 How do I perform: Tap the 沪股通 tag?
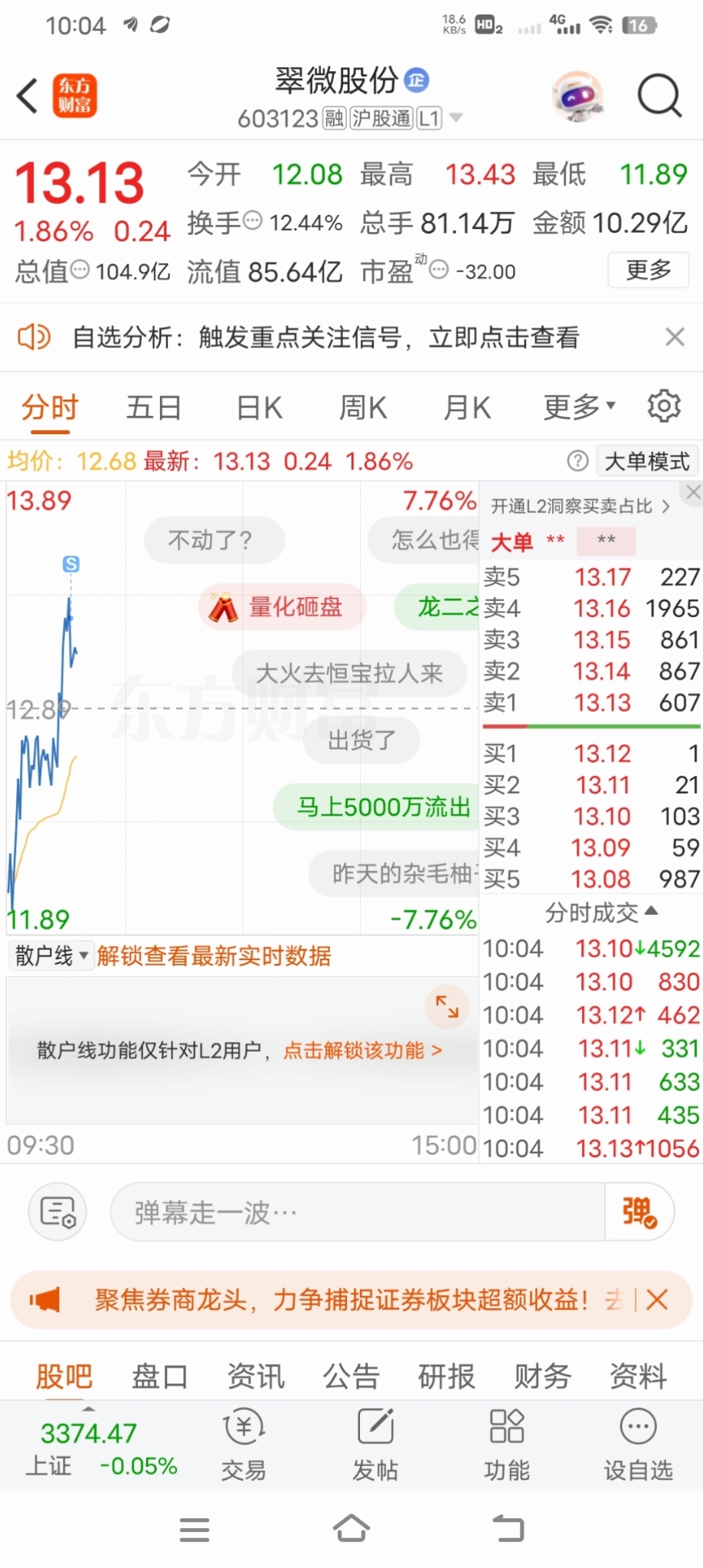(x=381, y=118)
